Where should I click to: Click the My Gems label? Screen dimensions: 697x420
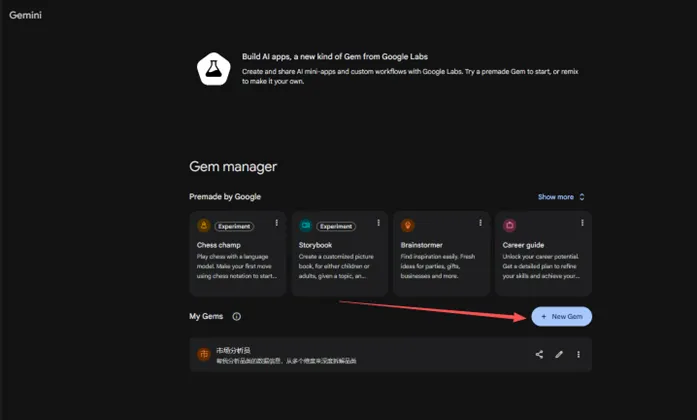[206, 316]
